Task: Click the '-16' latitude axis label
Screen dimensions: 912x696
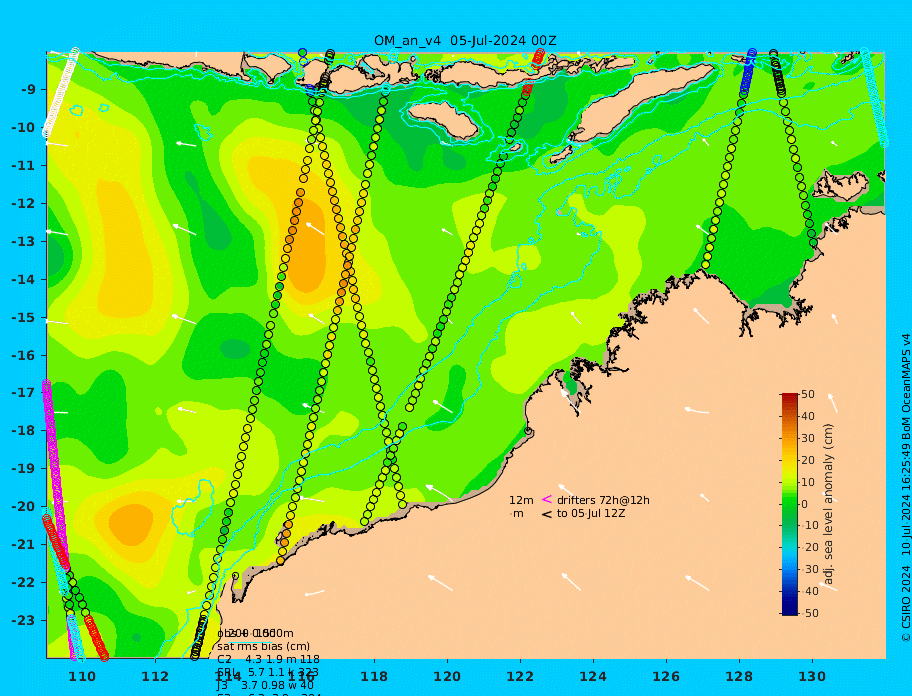Action: [23, 355]
